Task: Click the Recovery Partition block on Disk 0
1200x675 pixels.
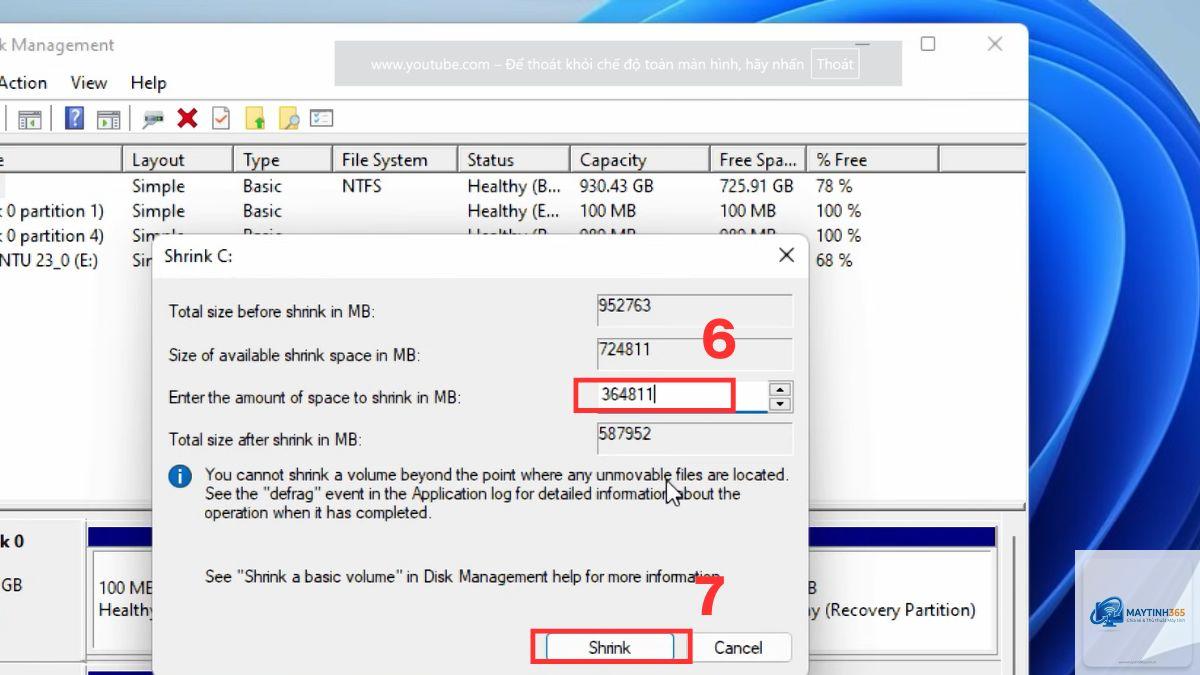Action: pos(901,598)
